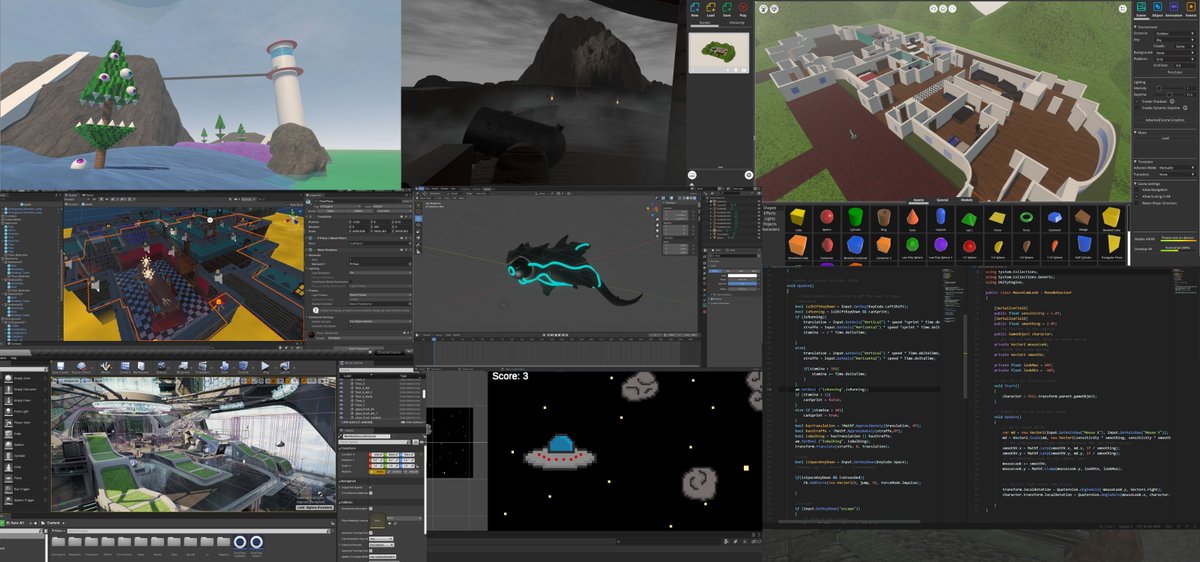
Task: Toggle the Enable Shadows checkbox
Action: pos(1137,101)
